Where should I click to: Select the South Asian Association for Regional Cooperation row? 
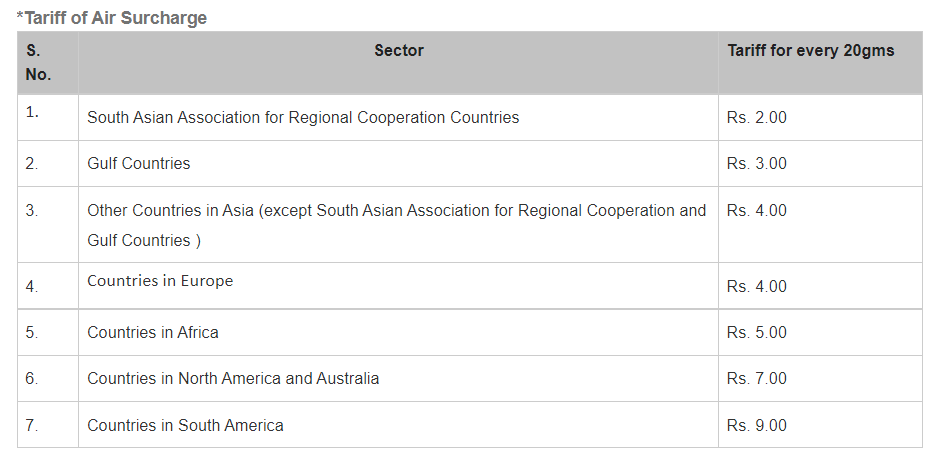click(x=470, y=117)
